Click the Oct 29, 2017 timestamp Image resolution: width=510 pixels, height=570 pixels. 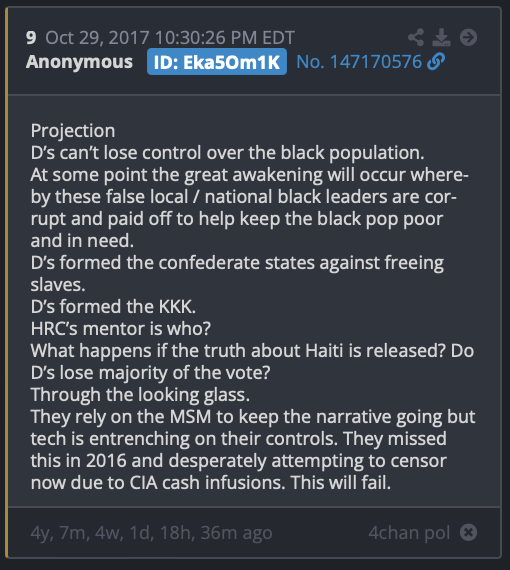pyautogui.click(x=170, y=37)
